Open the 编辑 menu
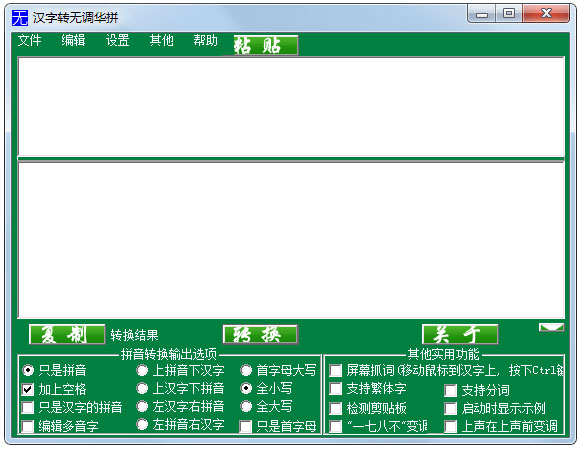This screenshot has height=449, width=580. coord(73,40)
